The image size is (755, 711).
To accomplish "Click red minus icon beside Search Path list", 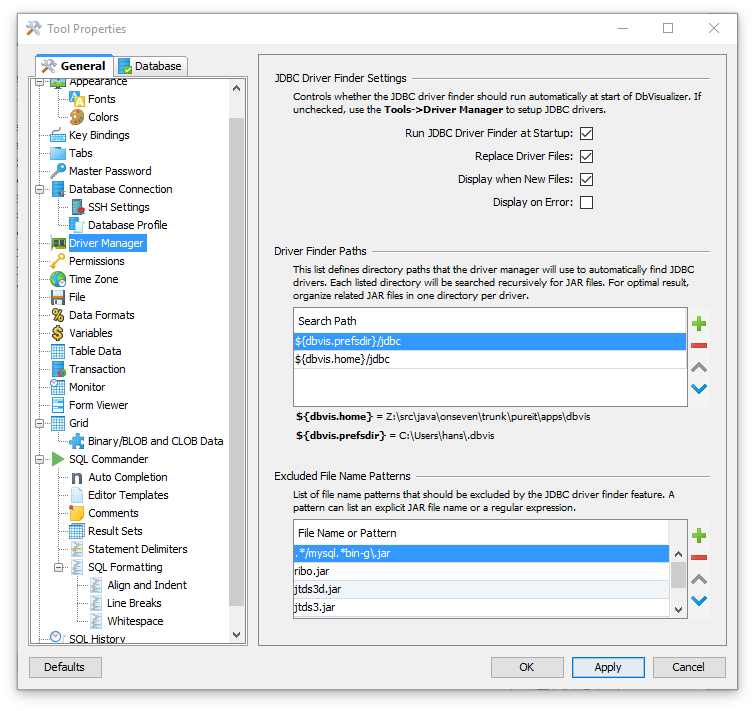I will click(x=699, y=345).
